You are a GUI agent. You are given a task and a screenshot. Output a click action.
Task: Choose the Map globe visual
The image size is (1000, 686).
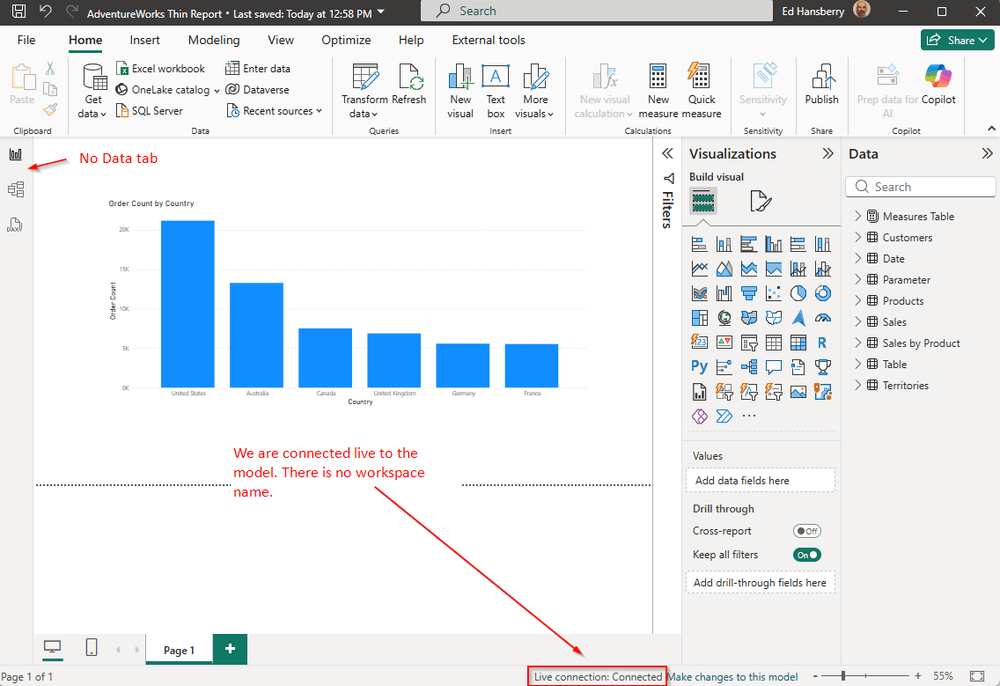tap(724, 317)
